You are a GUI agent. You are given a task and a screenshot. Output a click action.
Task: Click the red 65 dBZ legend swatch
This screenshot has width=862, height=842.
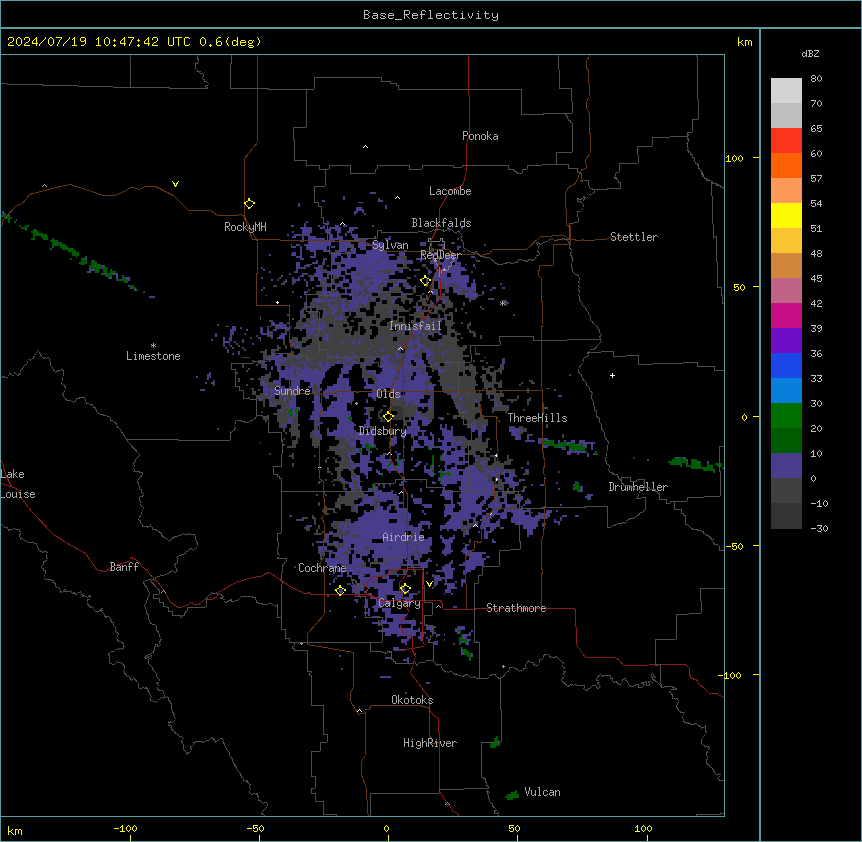[x=786, y=140]
